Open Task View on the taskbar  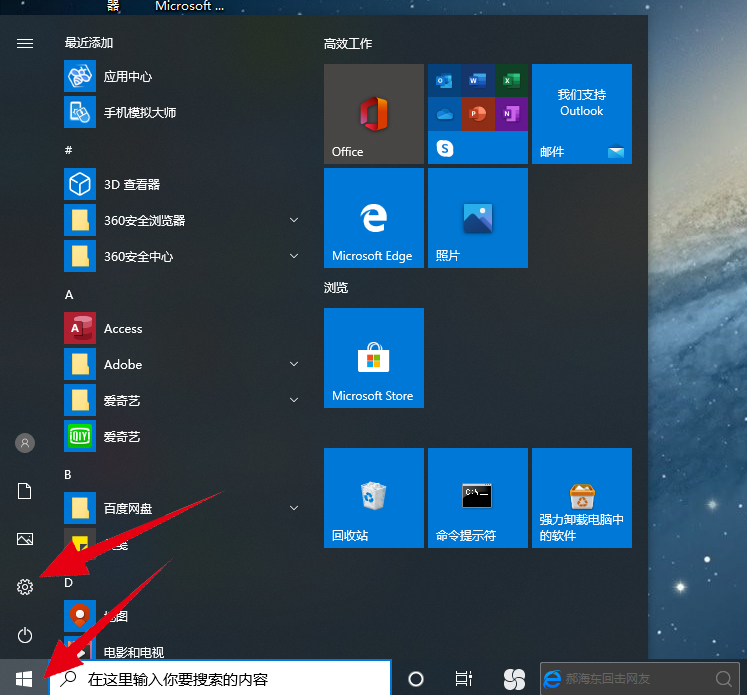click(464, 678)
